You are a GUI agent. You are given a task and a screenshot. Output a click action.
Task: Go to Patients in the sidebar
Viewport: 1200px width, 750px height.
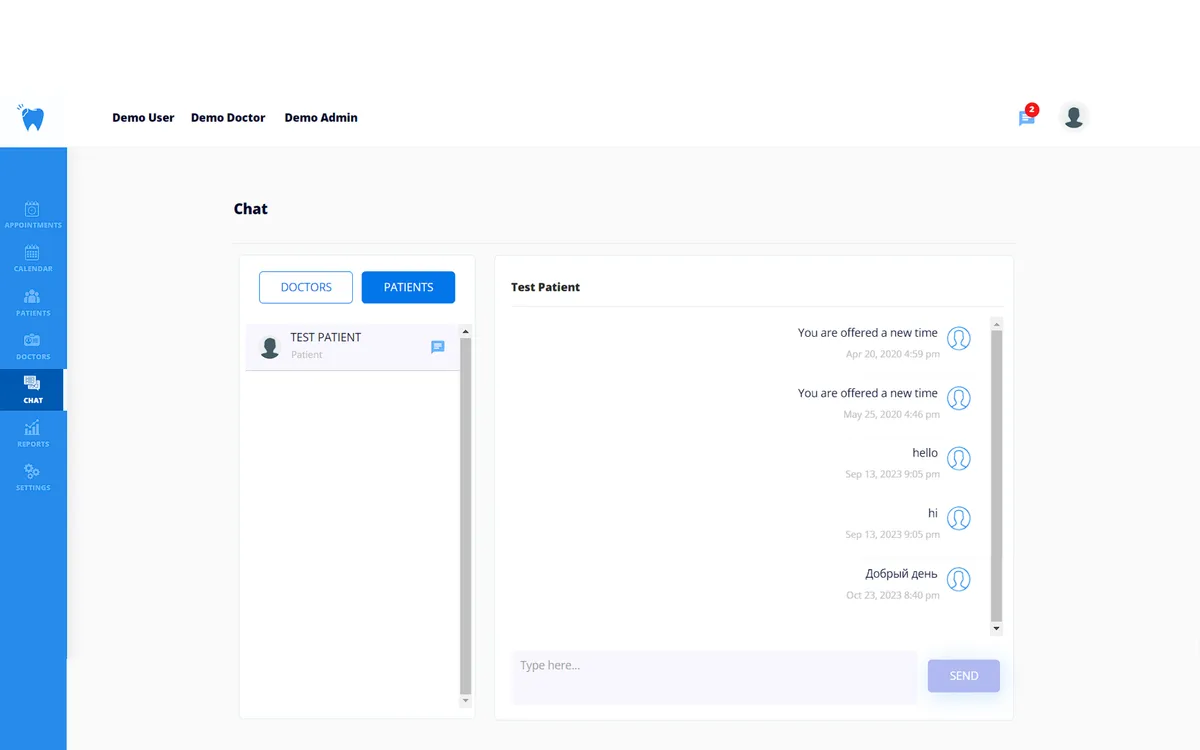click(x=33, y=302)
